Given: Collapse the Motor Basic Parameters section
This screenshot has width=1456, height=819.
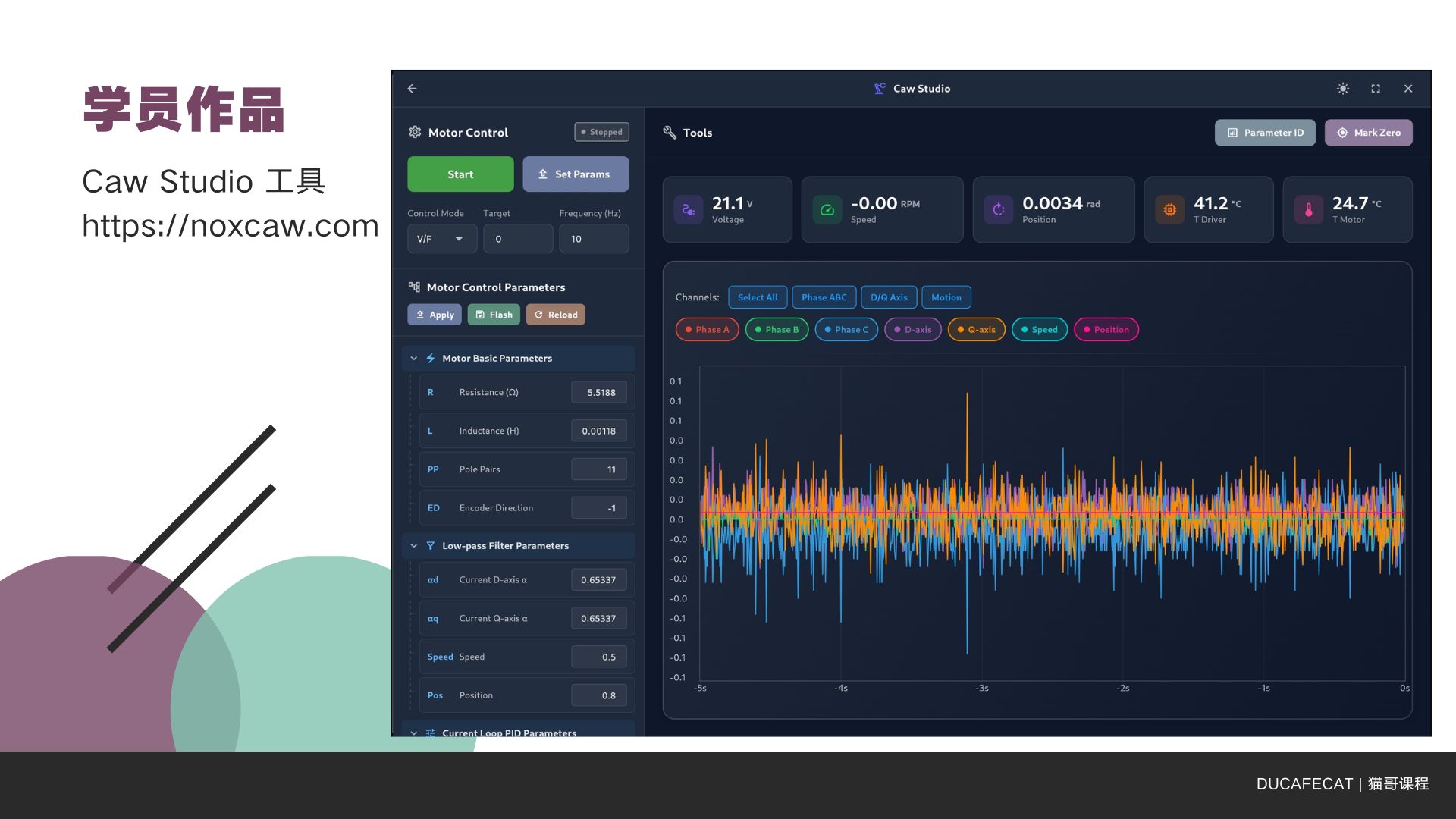Looking at the screenshot, I should coord(414,358).
